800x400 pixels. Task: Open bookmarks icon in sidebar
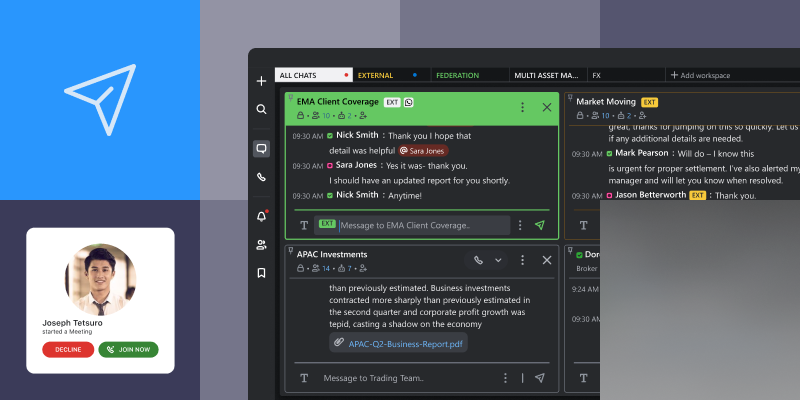click(x=261, y=273)
